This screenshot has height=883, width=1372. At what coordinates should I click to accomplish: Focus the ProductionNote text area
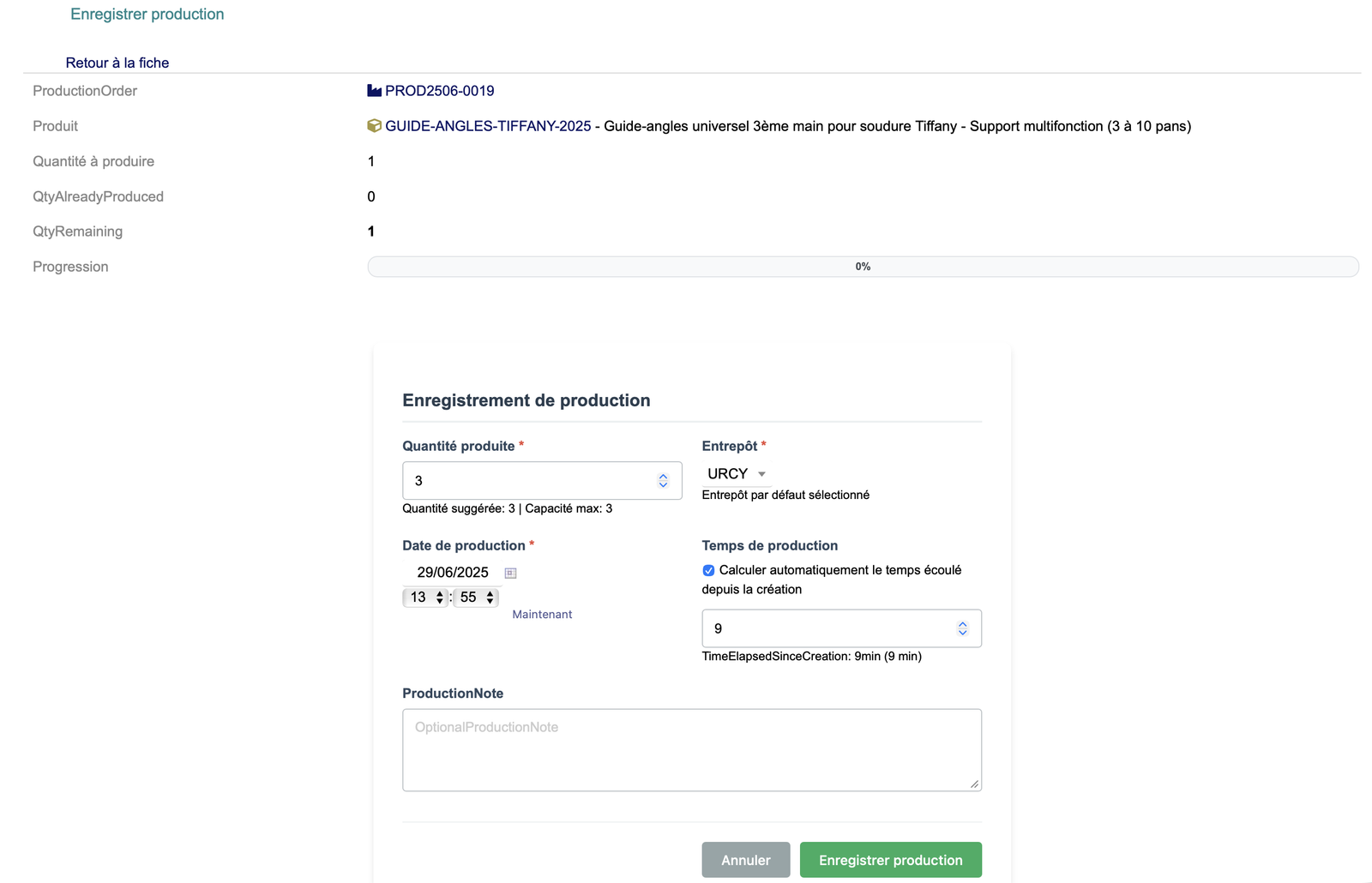[691, 749]
